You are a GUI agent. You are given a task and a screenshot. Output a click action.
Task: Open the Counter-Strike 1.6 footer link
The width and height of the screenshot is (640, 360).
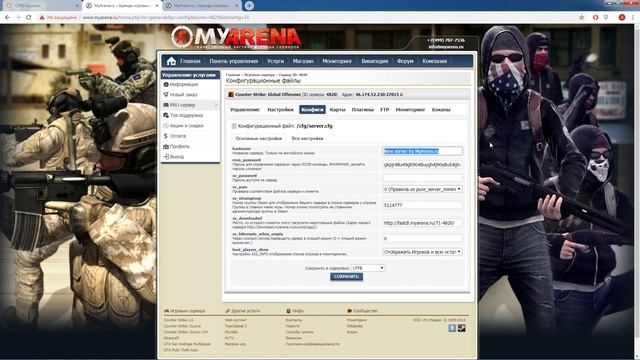(x=178, y=320)
